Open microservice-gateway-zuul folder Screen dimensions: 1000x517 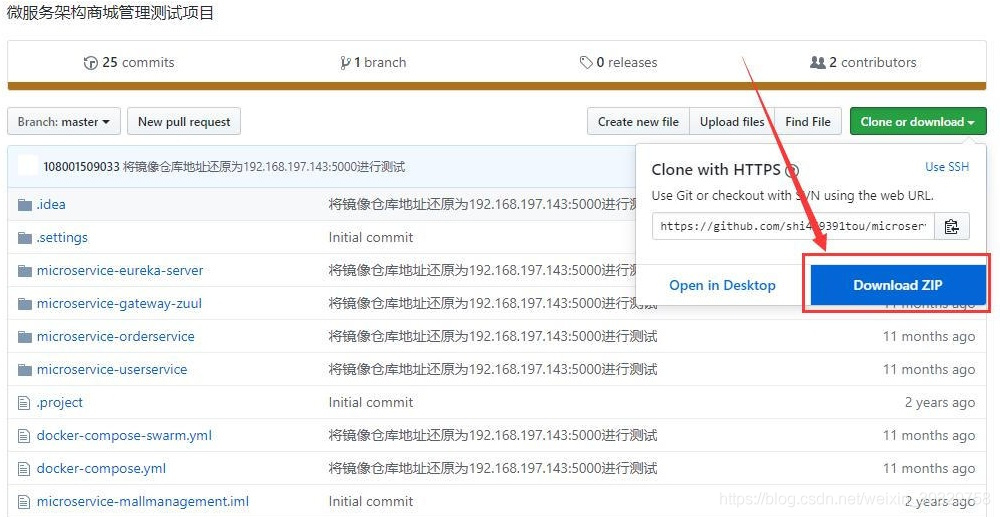(119, 303)
